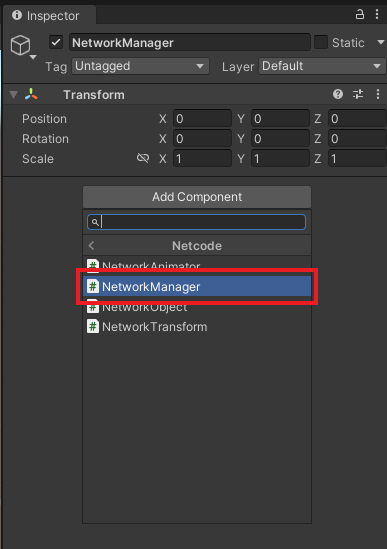This screenshot has height=549, width=387.
Task: Click the Transform component title
Action: point(94,95)
